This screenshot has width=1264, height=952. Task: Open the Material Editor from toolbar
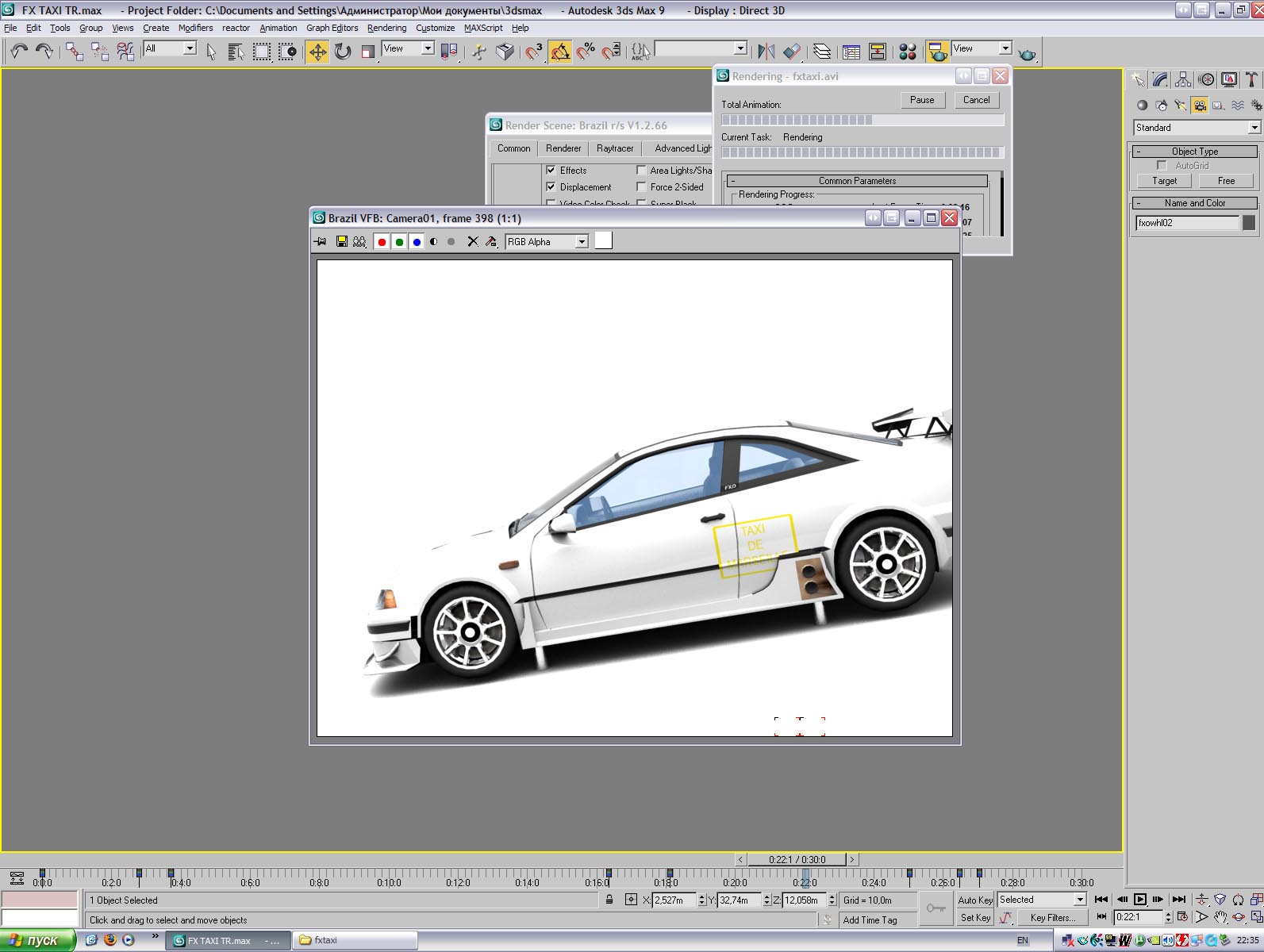tap(908, 52)
